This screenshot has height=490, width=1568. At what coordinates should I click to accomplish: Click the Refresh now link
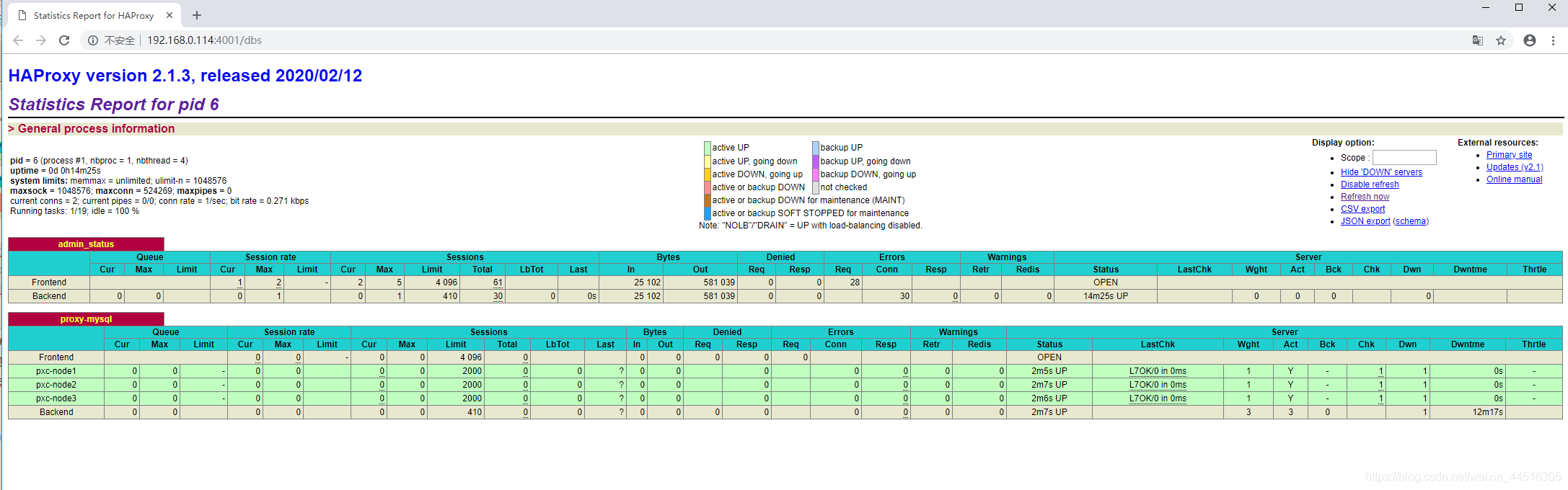tap(1365, 197)
